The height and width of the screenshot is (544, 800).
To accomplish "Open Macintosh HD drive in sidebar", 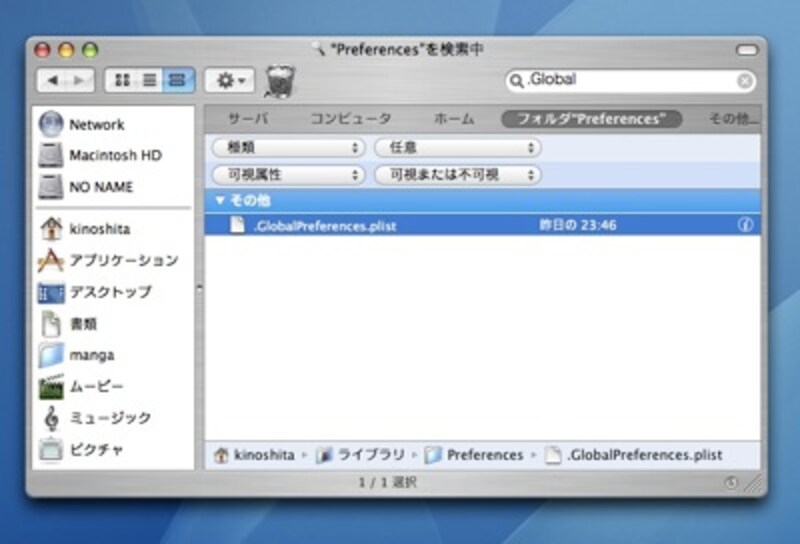I will pos(51,156).
